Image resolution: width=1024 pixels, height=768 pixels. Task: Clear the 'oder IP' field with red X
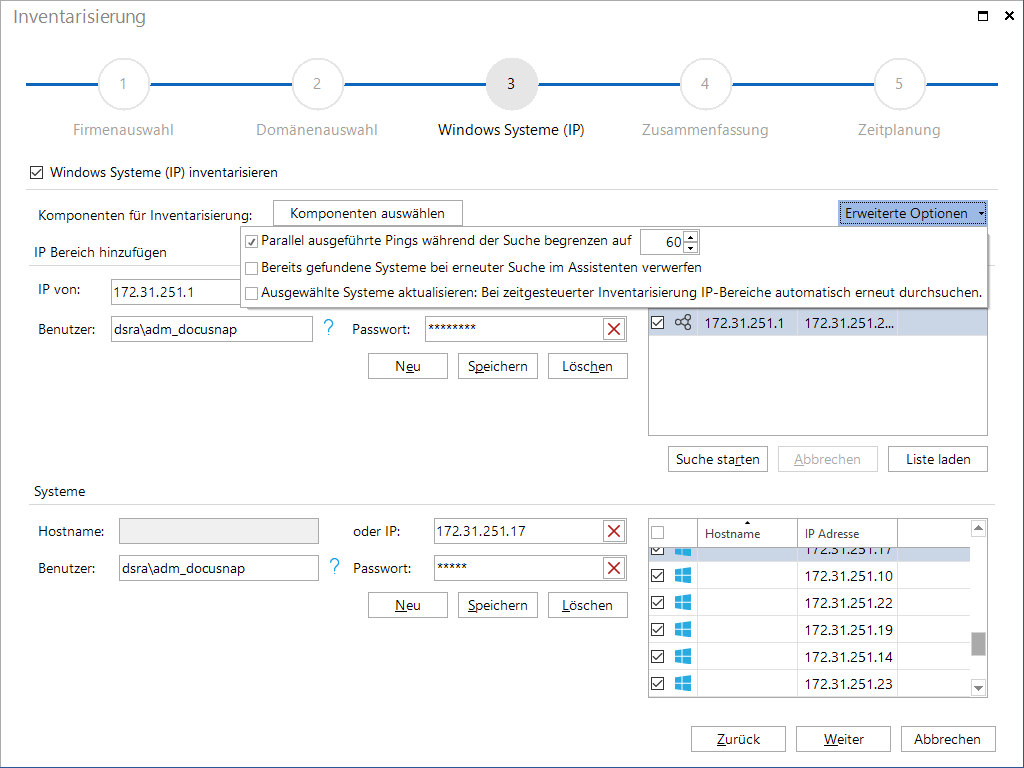(614, 531)
